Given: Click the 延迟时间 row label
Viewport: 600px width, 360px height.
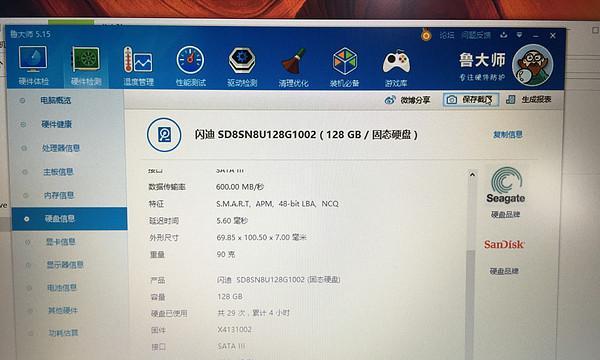Looking at the screenshot, I should coord(164,221).
